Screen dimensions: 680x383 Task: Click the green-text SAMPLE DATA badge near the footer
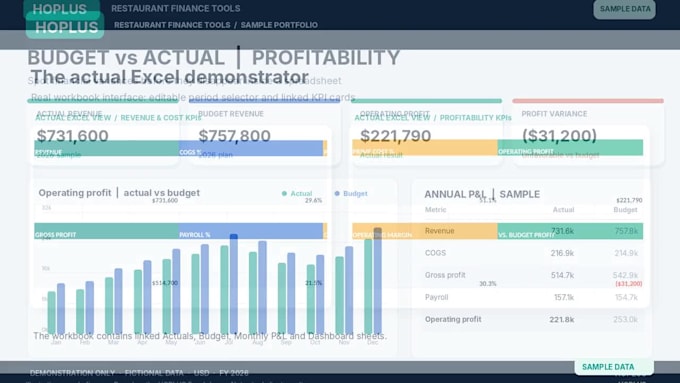(614, 367)
